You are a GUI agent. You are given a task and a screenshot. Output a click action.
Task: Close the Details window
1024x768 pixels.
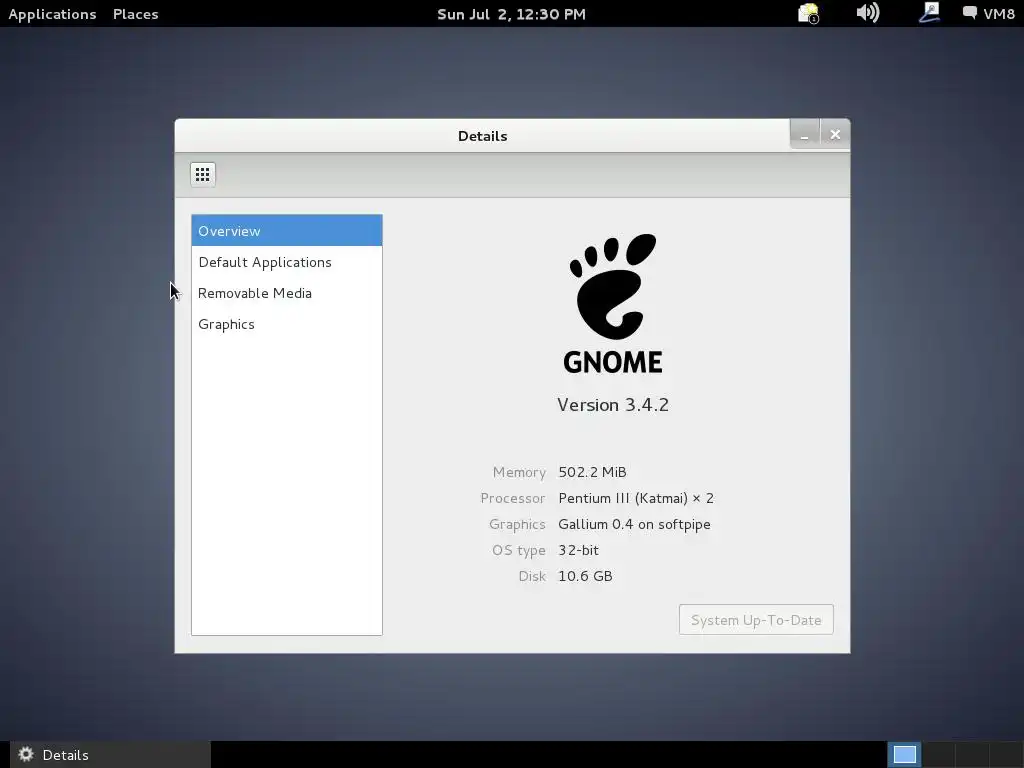(x=835, y=135)
